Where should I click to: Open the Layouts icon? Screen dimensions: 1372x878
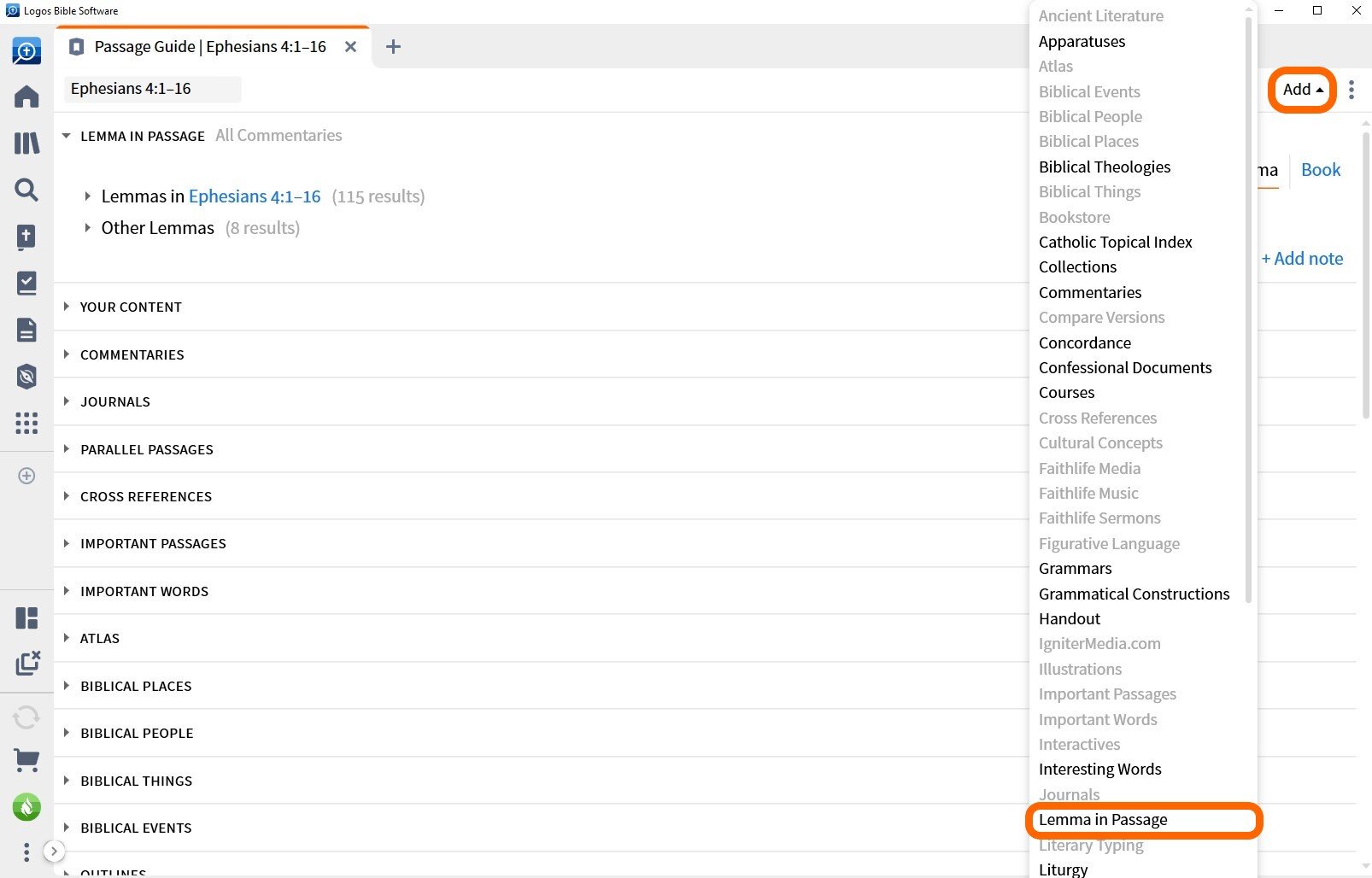(x=26, y=618)
